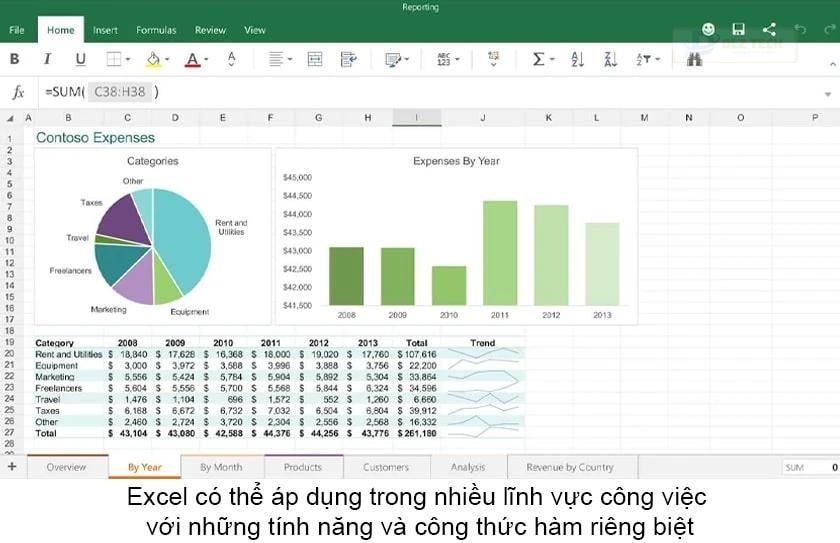Open font color dropdown arrow
Viewport: 840px width, 543px height.
pos(206,59)
